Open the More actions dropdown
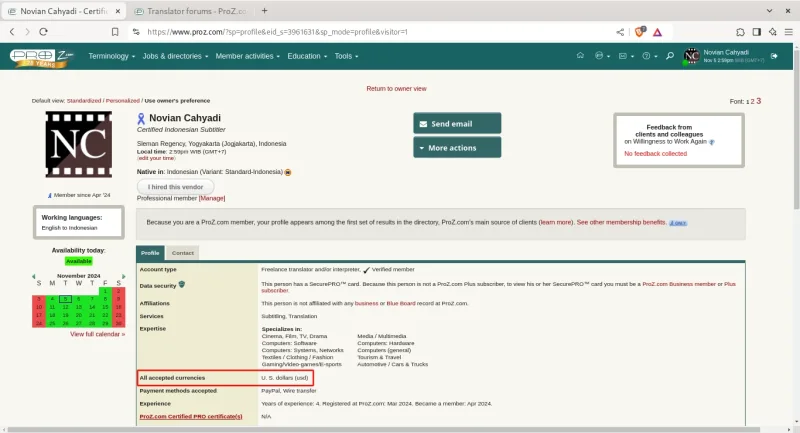This screenshot has width=800, height=433. [457, 147]
